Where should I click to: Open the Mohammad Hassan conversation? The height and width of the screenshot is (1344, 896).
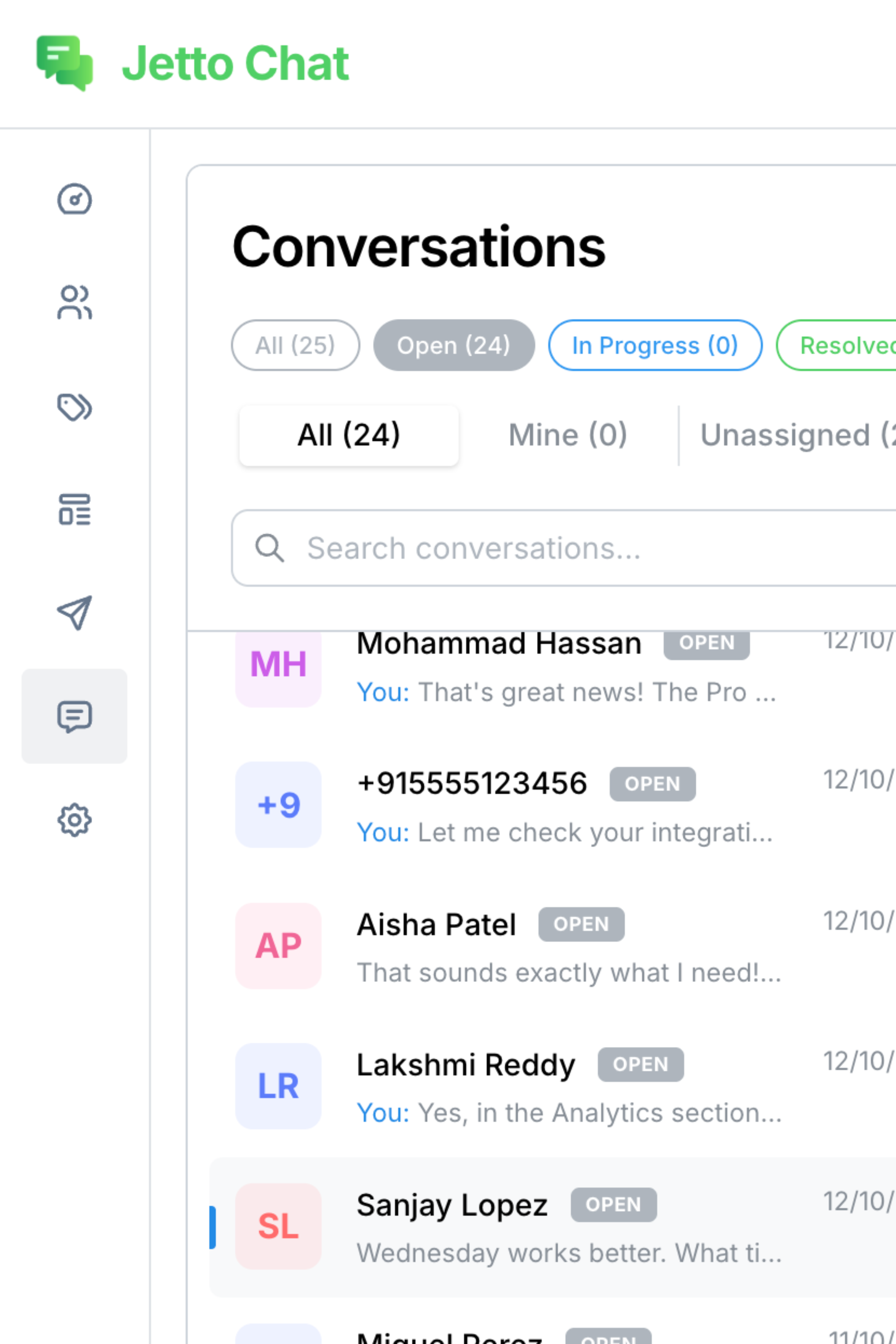pyautogui.click(x=566, y=668)
